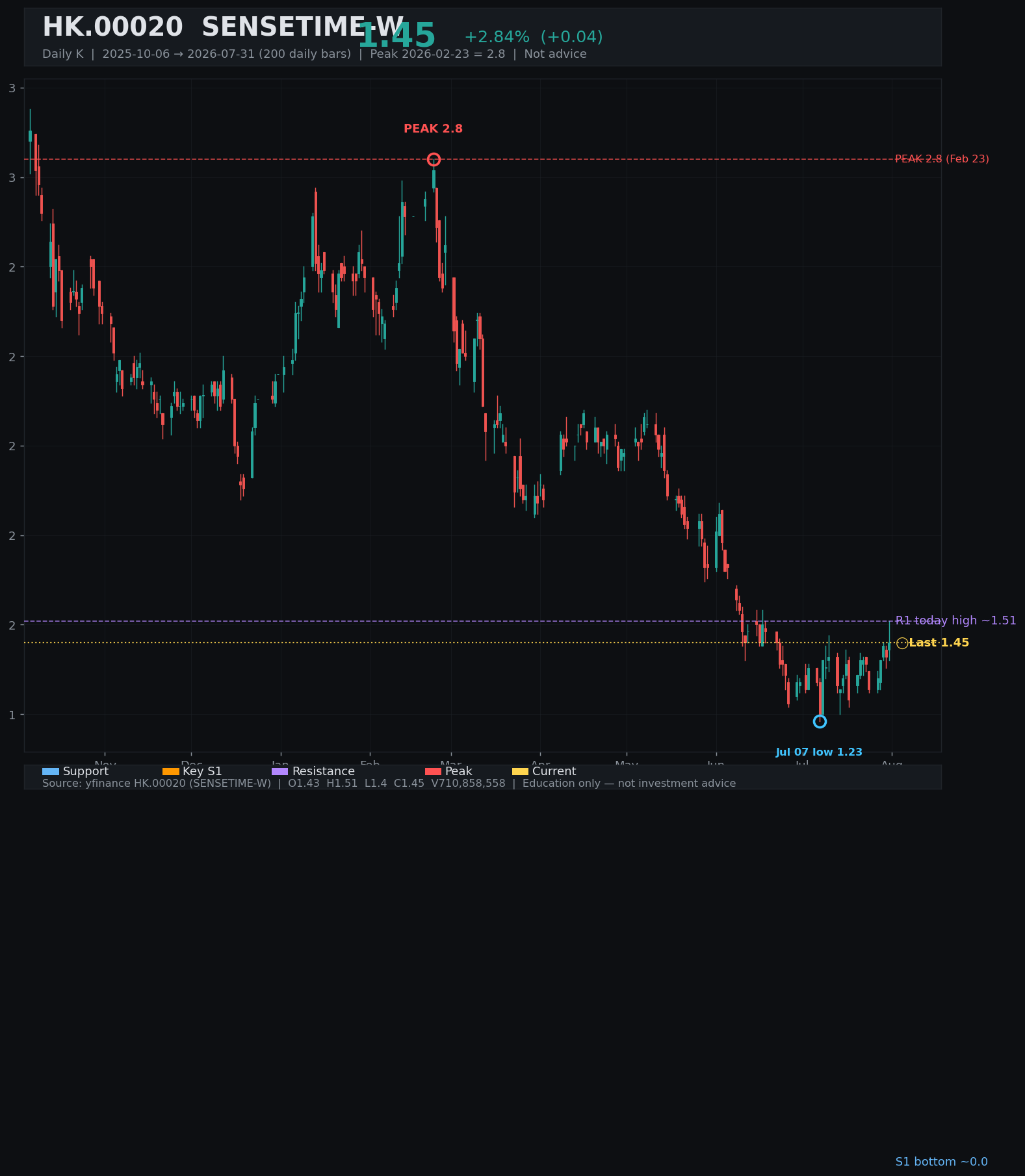This screenshot has height=1176, width=1025.
Task: Click the y-axis tick label 1
Action: coord(12,715)
